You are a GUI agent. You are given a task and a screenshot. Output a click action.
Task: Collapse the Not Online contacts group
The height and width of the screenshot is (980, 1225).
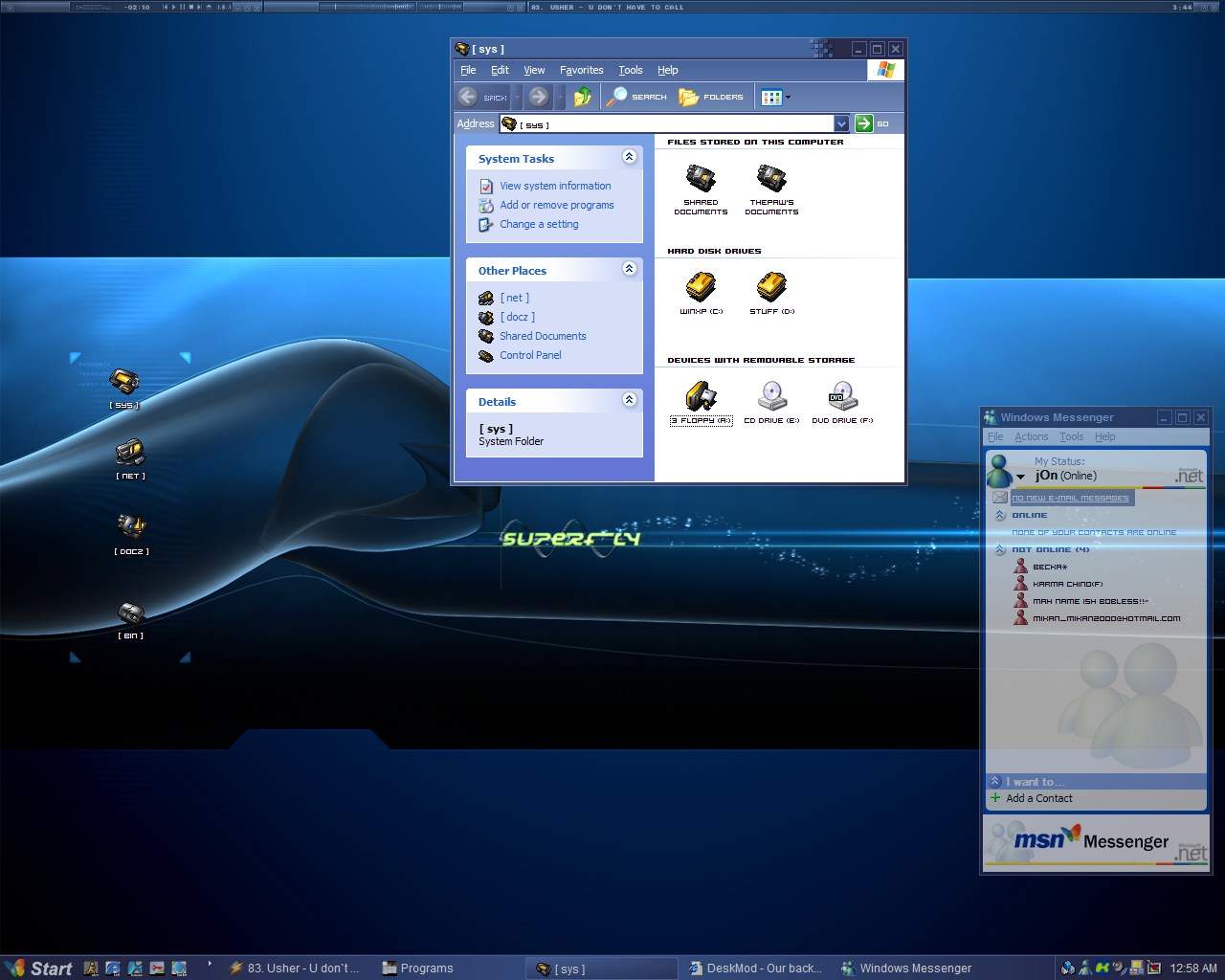click(1000, 550)
